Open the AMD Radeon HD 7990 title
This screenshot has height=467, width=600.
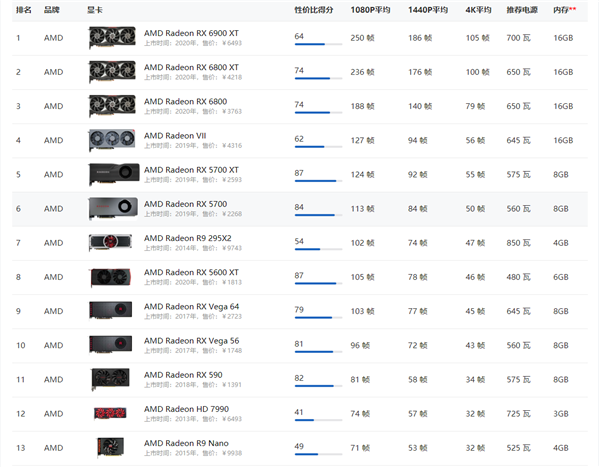click(x=186, y=409)
